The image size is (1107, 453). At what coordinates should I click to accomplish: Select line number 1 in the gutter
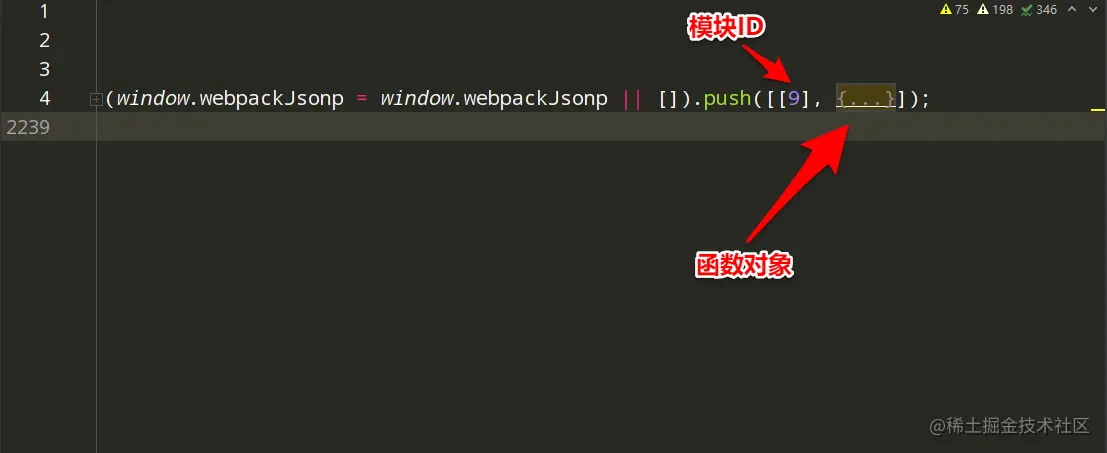click(x=44, y=11)
